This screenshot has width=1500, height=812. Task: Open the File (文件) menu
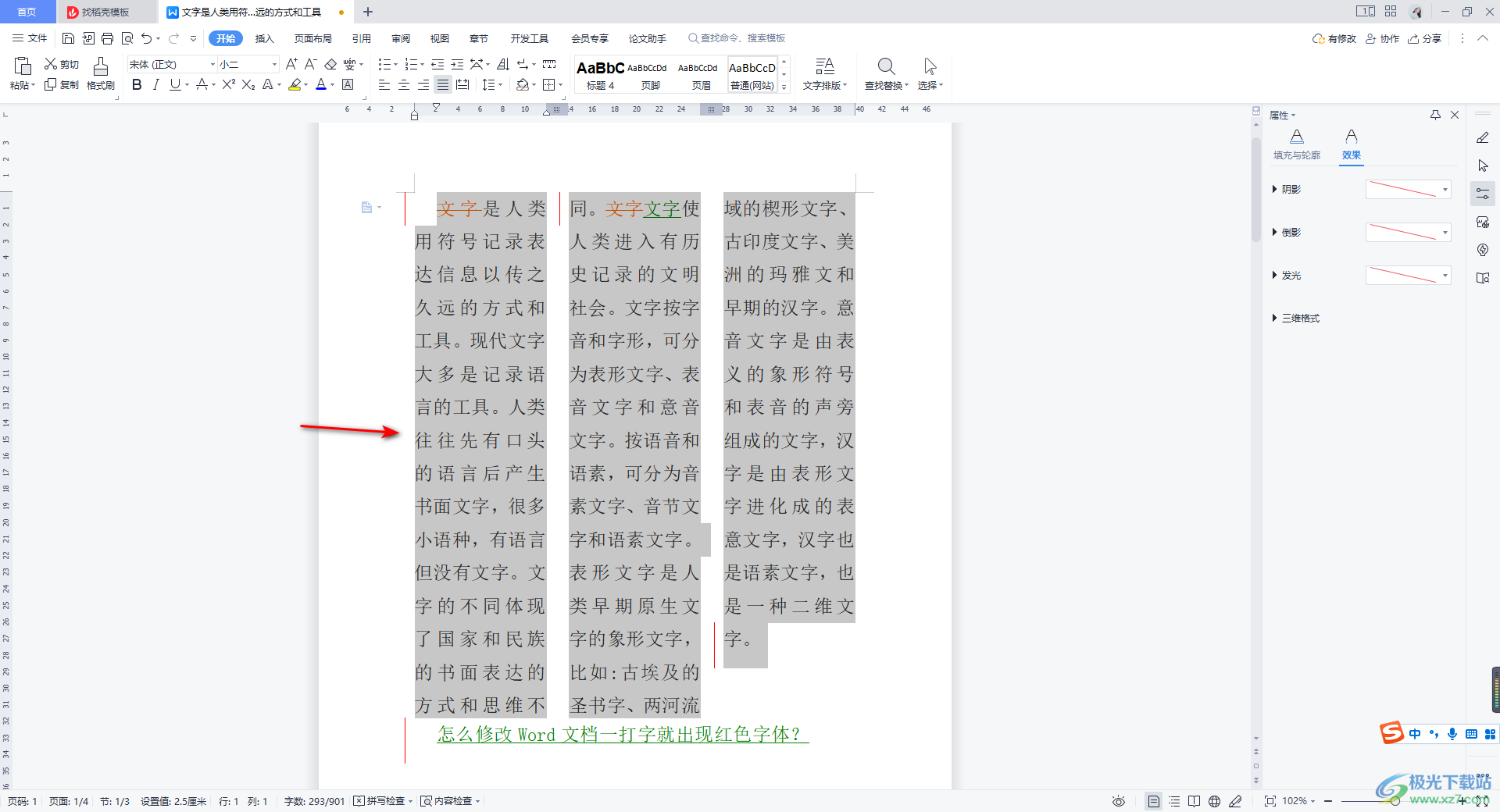click(30, 38)
